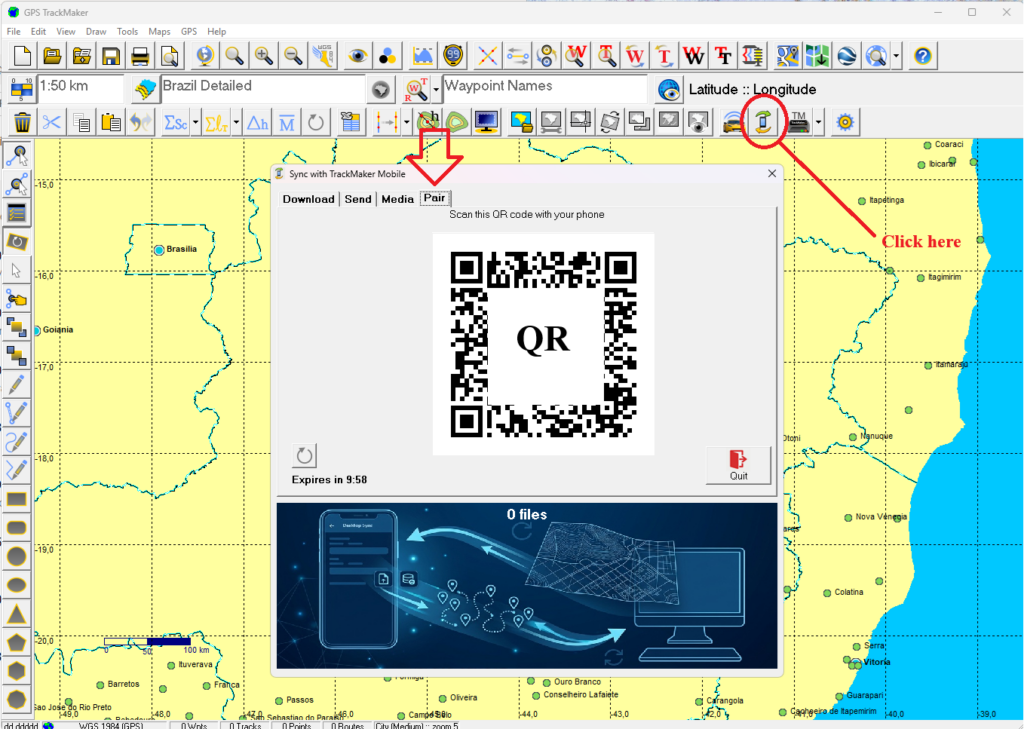Click the scissors cut icon
The width and height of the screenshot is (1024, 729).
[52, 122]
